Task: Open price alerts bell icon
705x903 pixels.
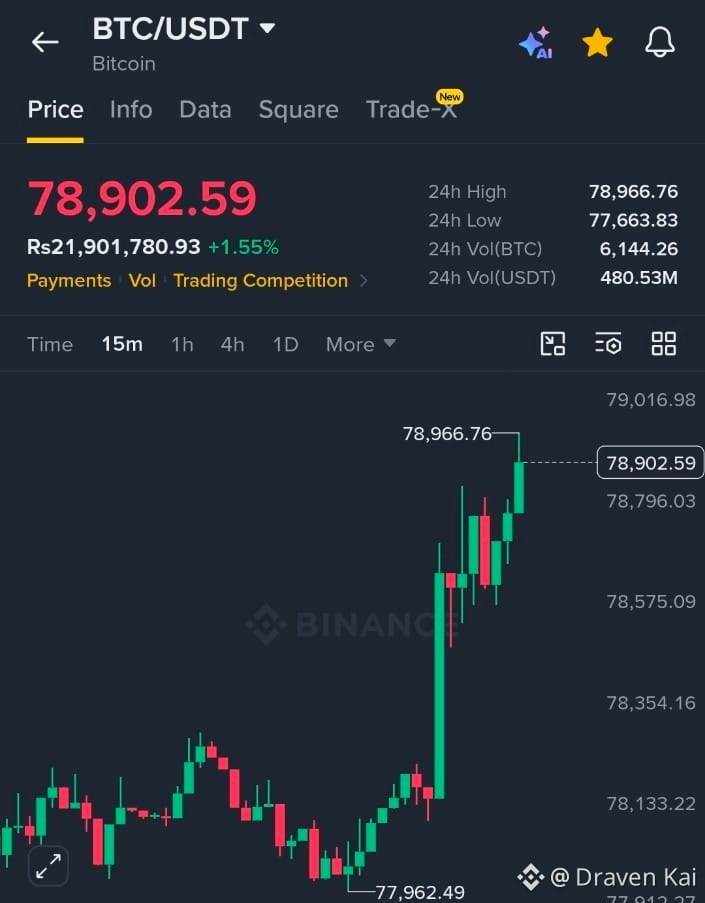Action: [659, 42]
